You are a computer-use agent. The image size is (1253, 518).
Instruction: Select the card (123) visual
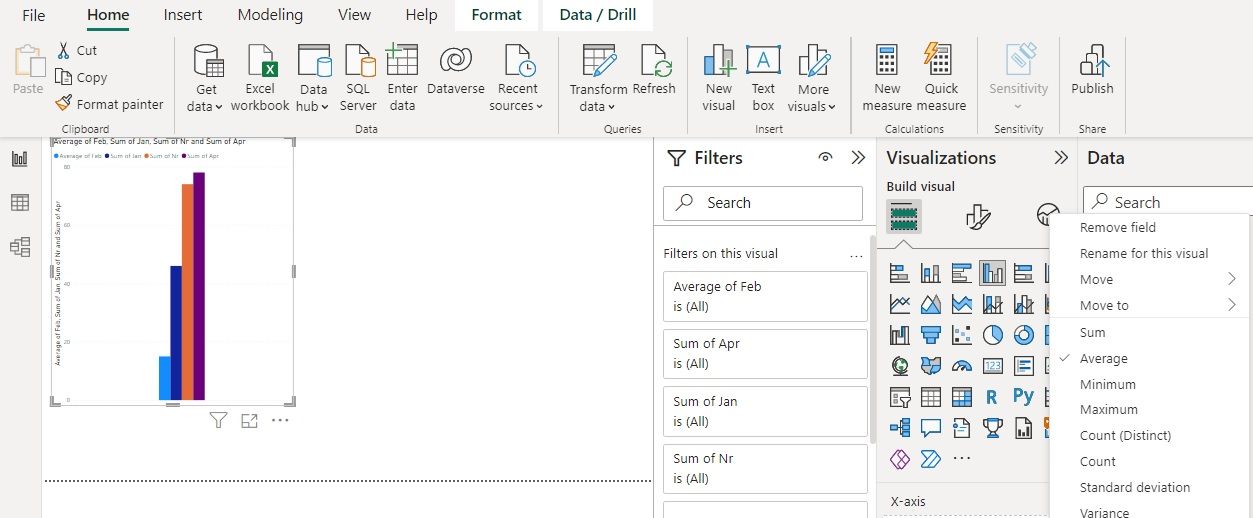(993, 366)
